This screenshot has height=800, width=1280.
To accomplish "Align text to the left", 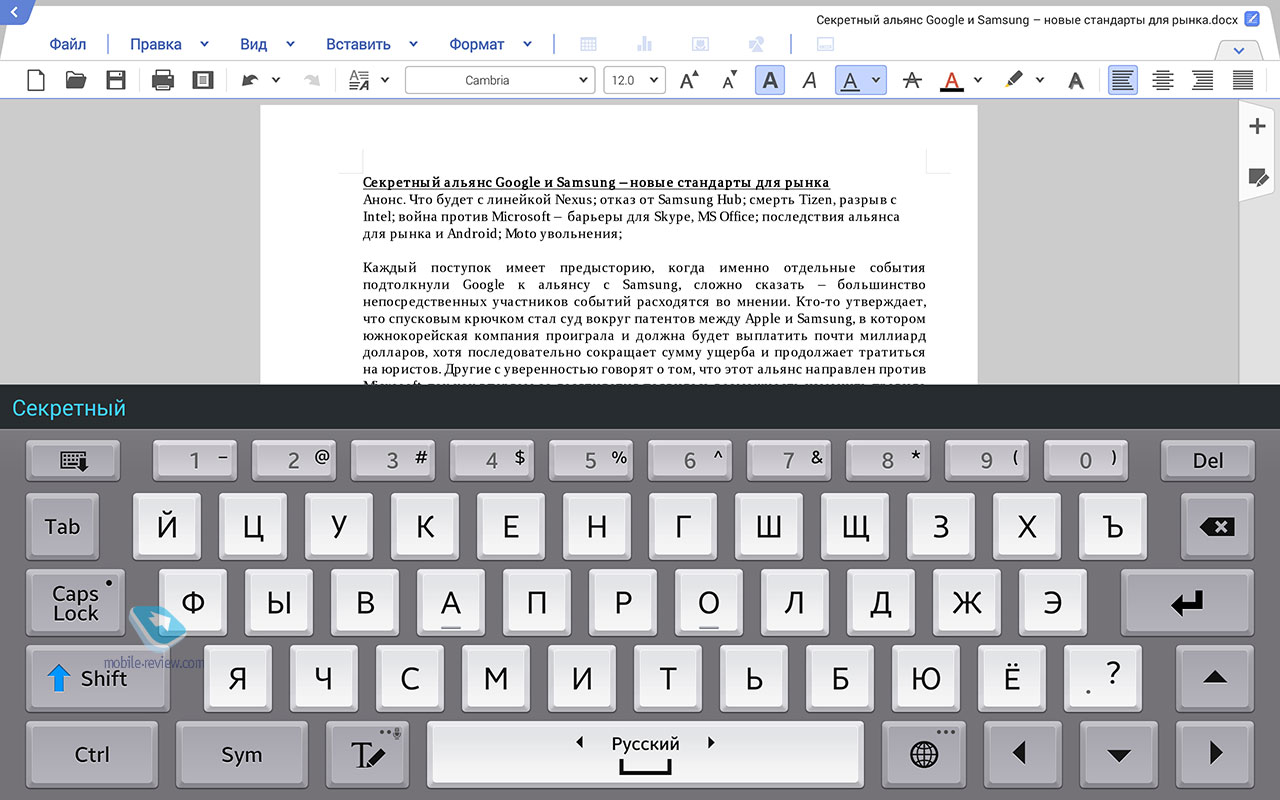I will [1123, 80].
